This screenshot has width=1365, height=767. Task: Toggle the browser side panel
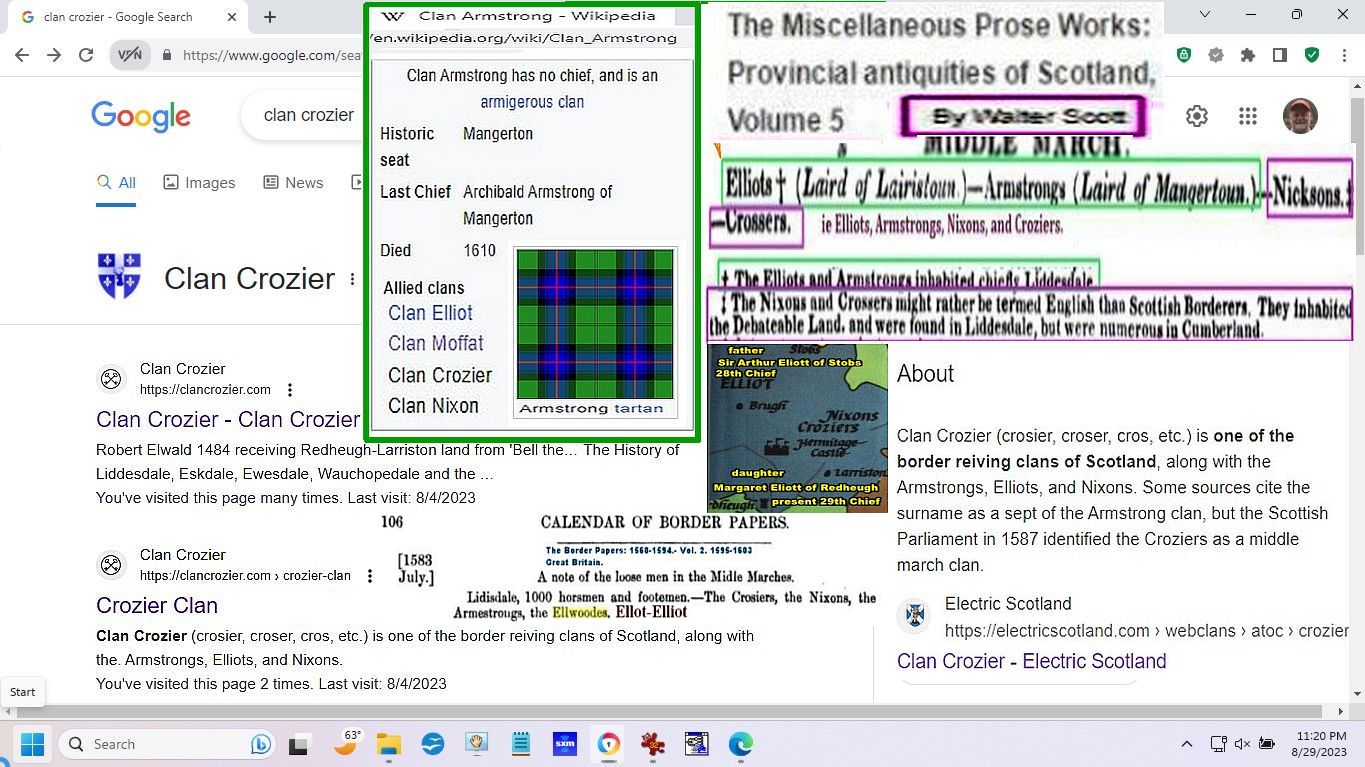(1280, 55)
